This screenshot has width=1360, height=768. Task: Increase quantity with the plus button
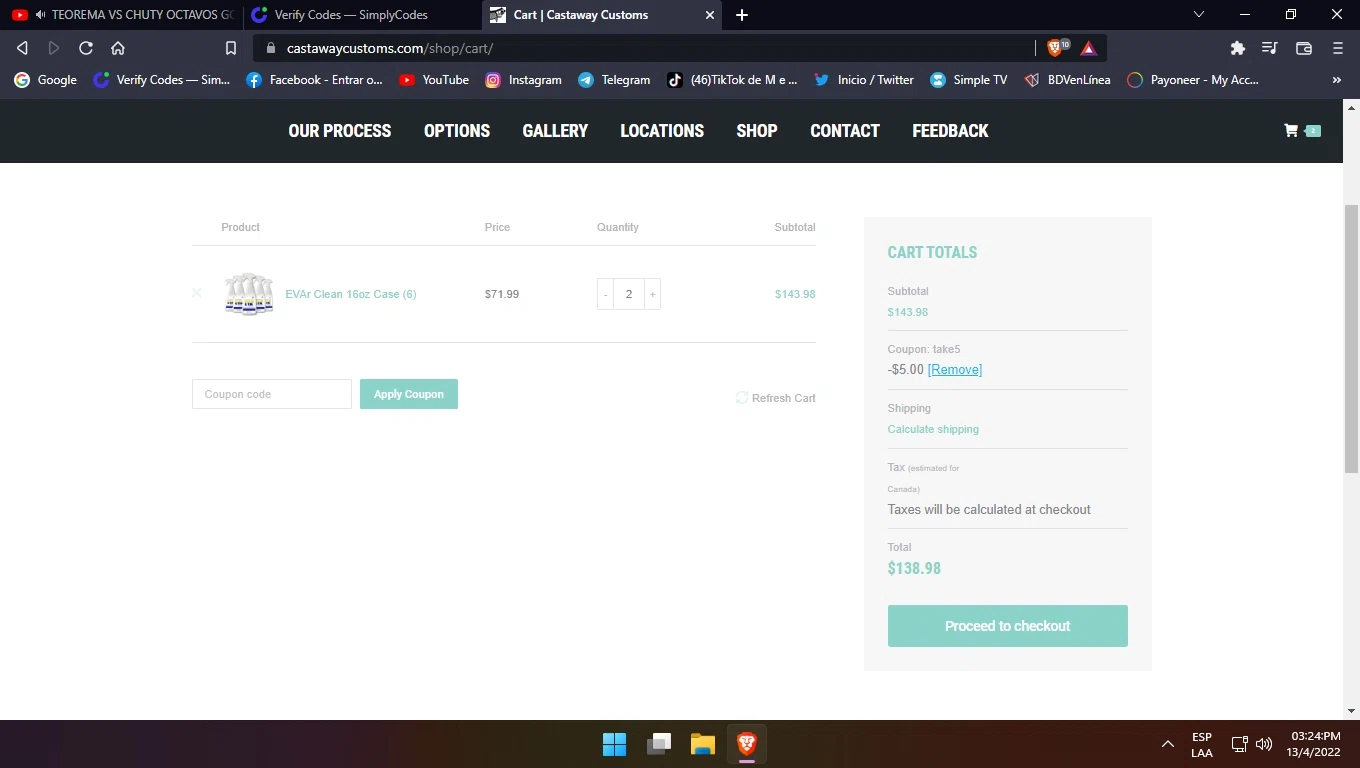tap(652, 294)
